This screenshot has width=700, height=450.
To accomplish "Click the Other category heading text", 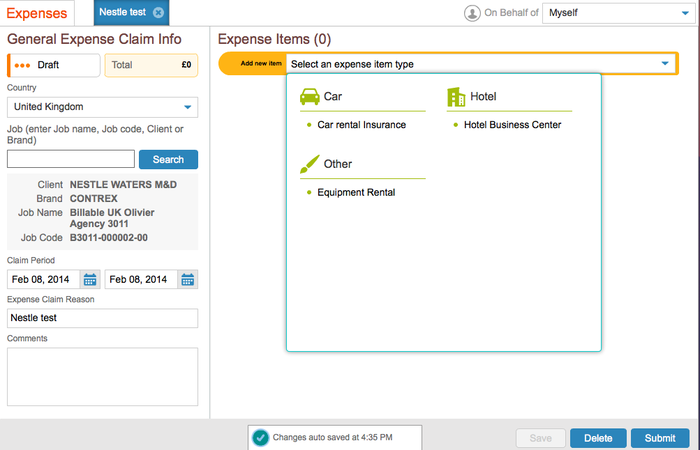I will [338, 164].
